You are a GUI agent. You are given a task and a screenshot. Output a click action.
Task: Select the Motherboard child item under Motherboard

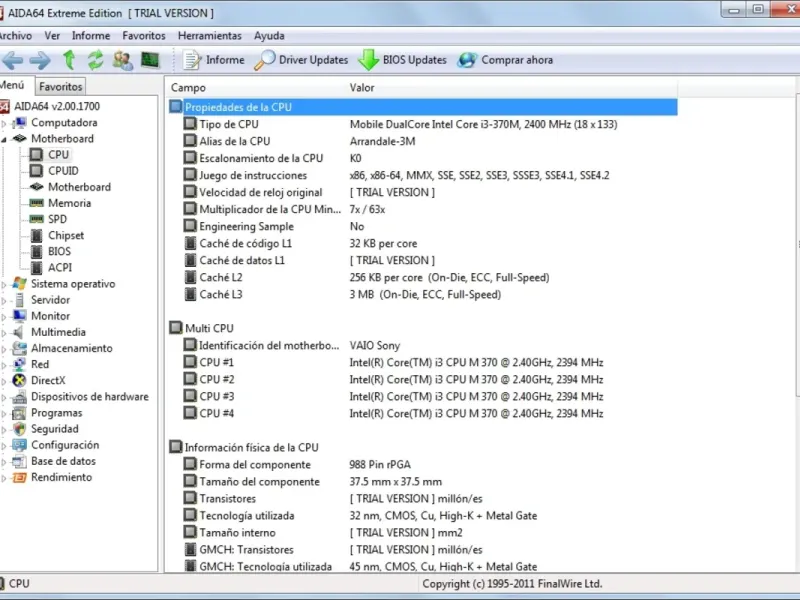[x=79, y=187]
